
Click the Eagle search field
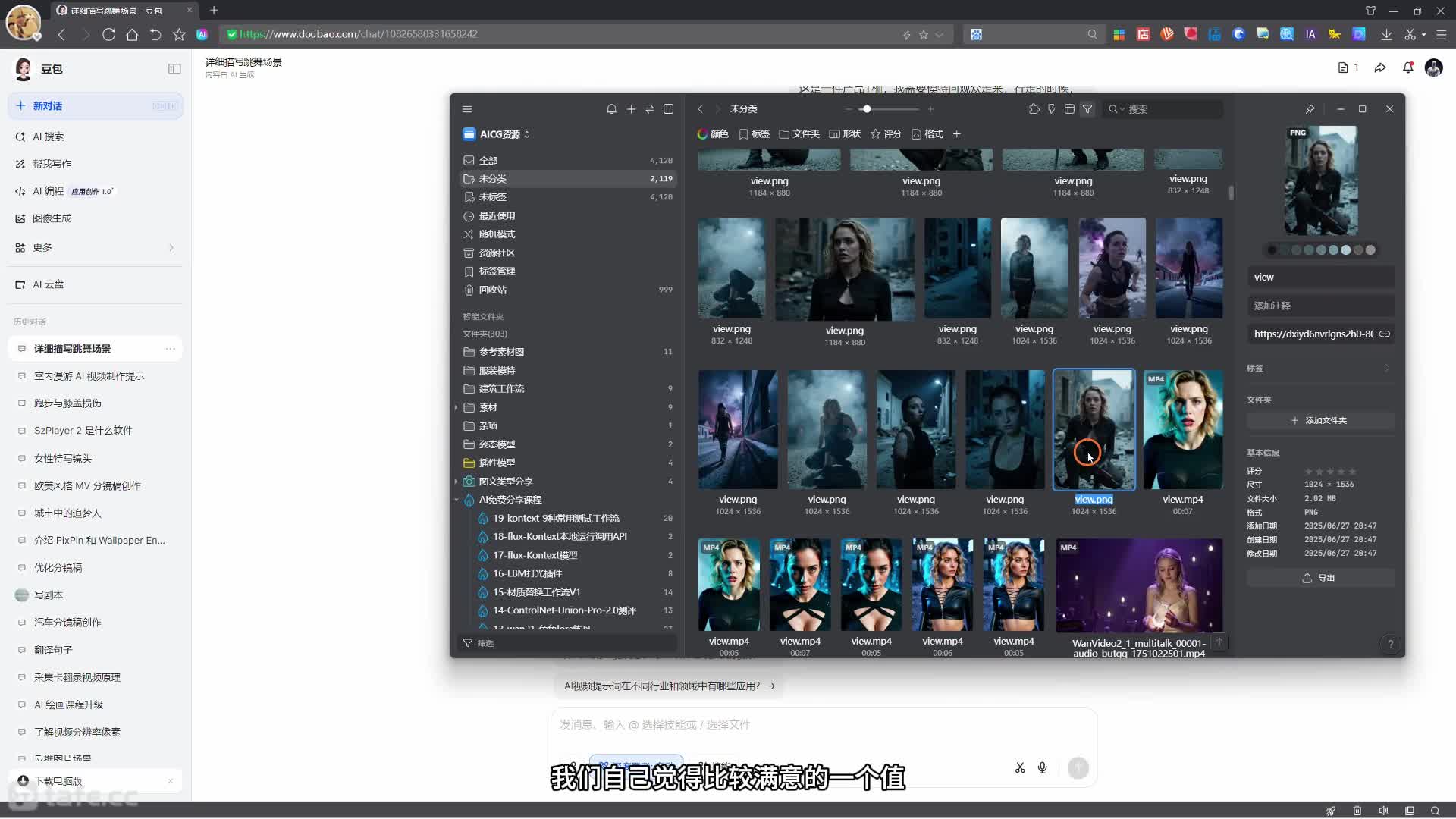1163,109
